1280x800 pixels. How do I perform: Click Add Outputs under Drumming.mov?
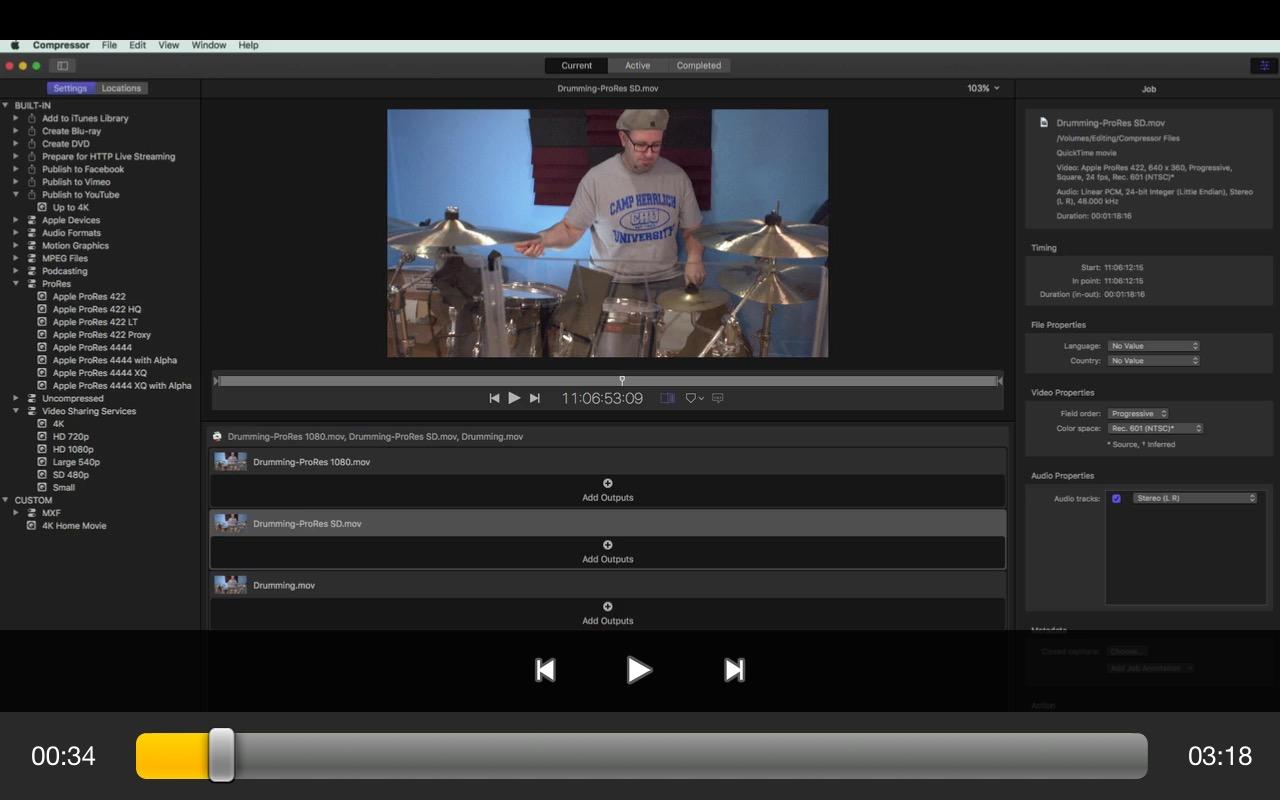(608, 621)
